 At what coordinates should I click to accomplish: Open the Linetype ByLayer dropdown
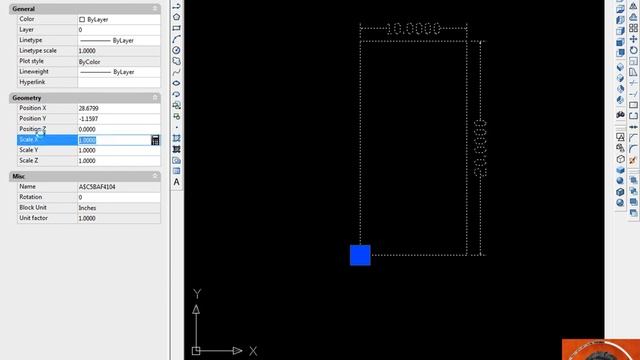pyautogui.click(x=119, y=40)
